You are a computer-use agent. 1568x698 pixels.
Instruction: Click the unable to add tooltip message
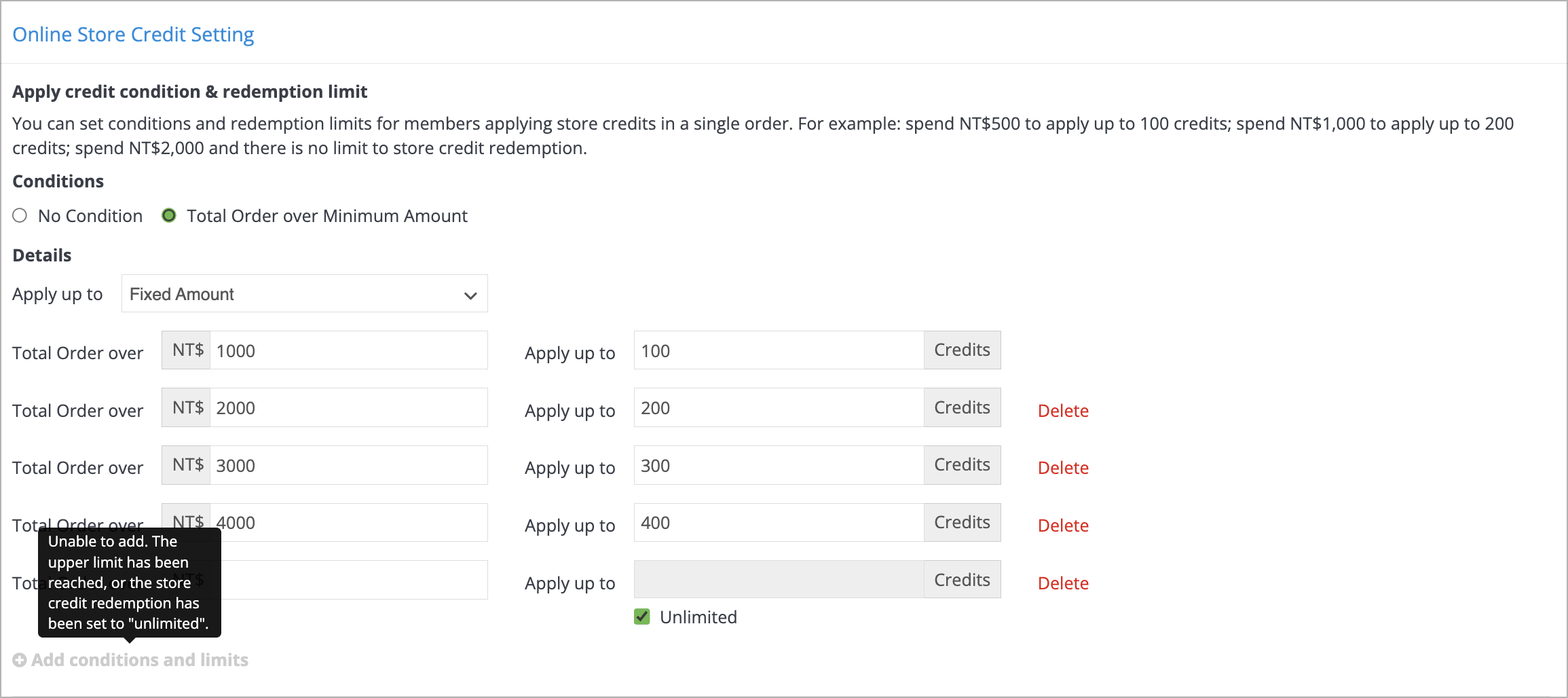tap(129, 583)
